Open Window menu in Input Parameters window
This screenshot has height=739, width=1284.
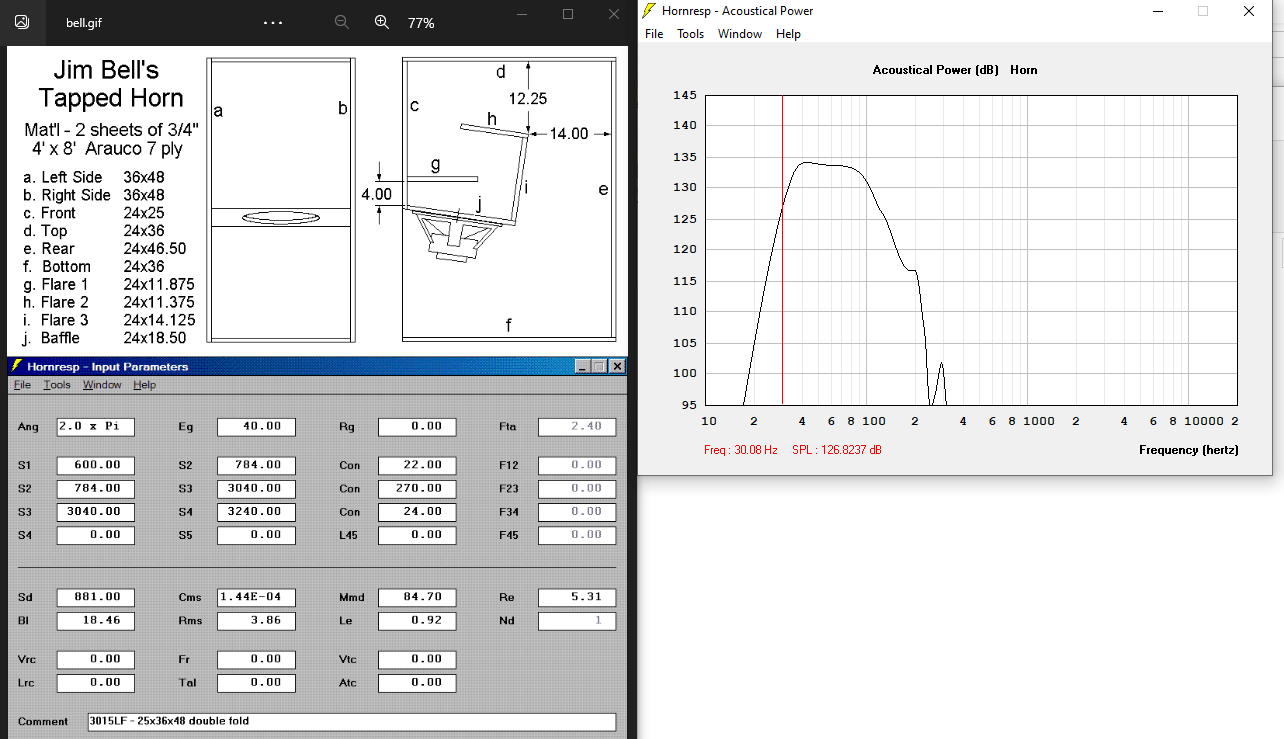[x=102, y=385]
